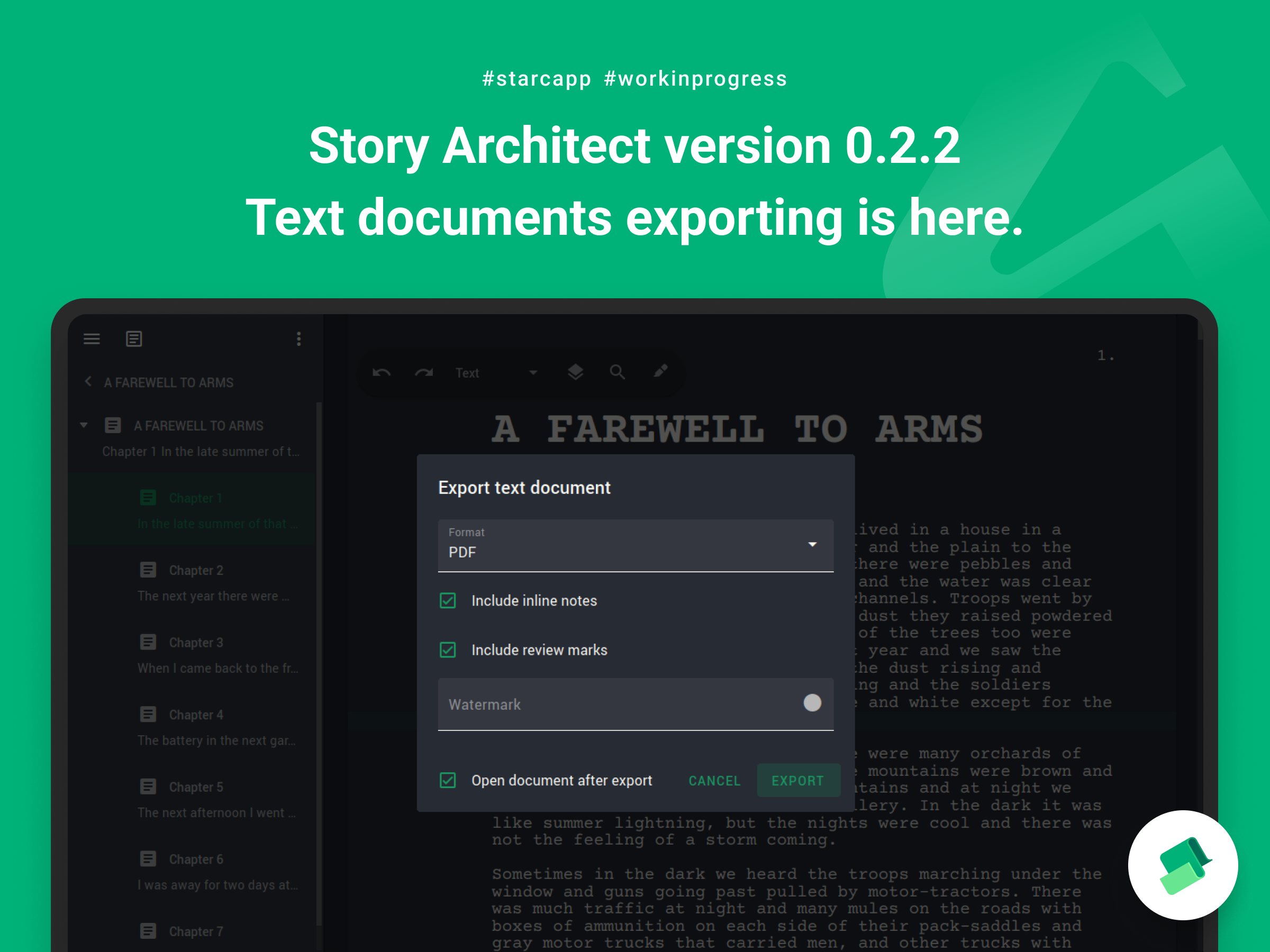
Task: Select Chapter 6 in the navigator
Action: [192, 872]
